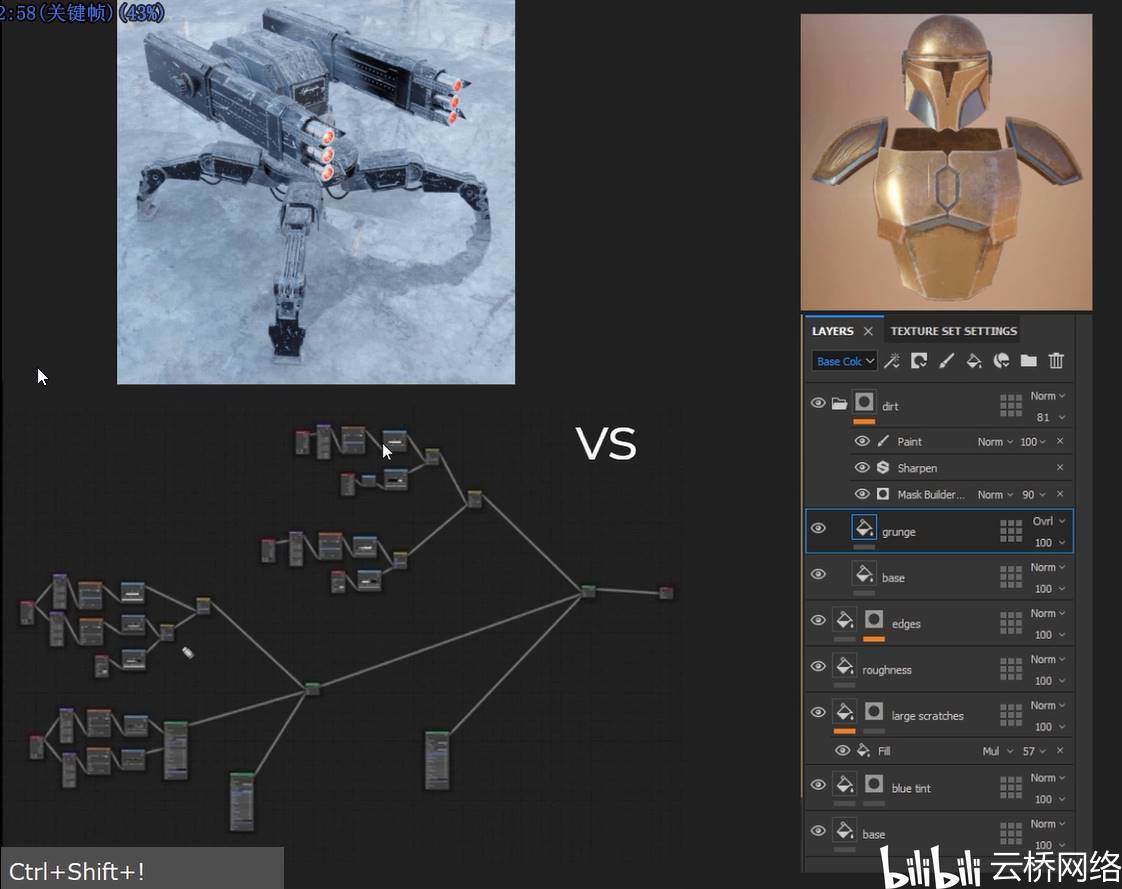
Task: Select the grunge layer fill thumbnail
Action: (864, 528)
